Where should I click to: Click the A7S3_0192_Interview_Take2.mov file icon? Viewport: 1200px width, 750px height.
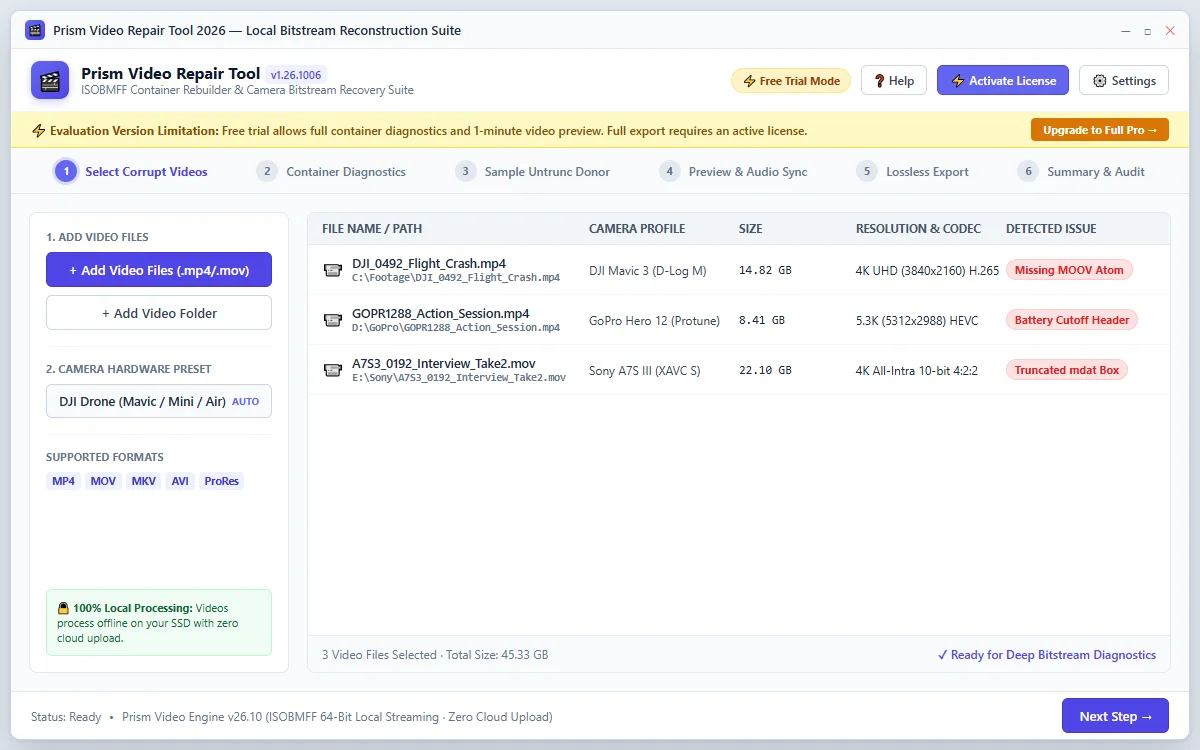pyautogui.click(x=333, y=370)
